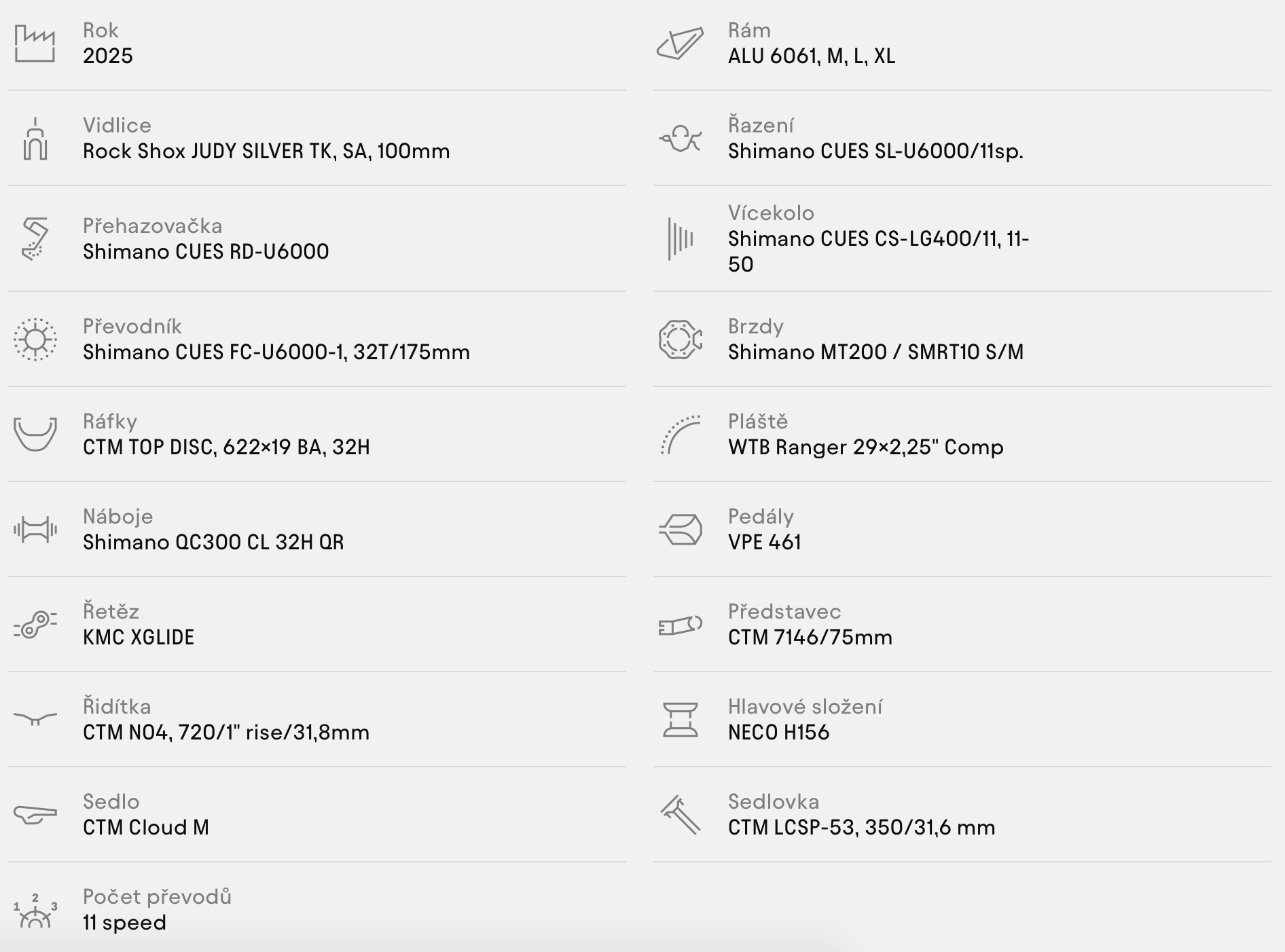
Task: Select the 11 speed value
Action: click(124, 922)
